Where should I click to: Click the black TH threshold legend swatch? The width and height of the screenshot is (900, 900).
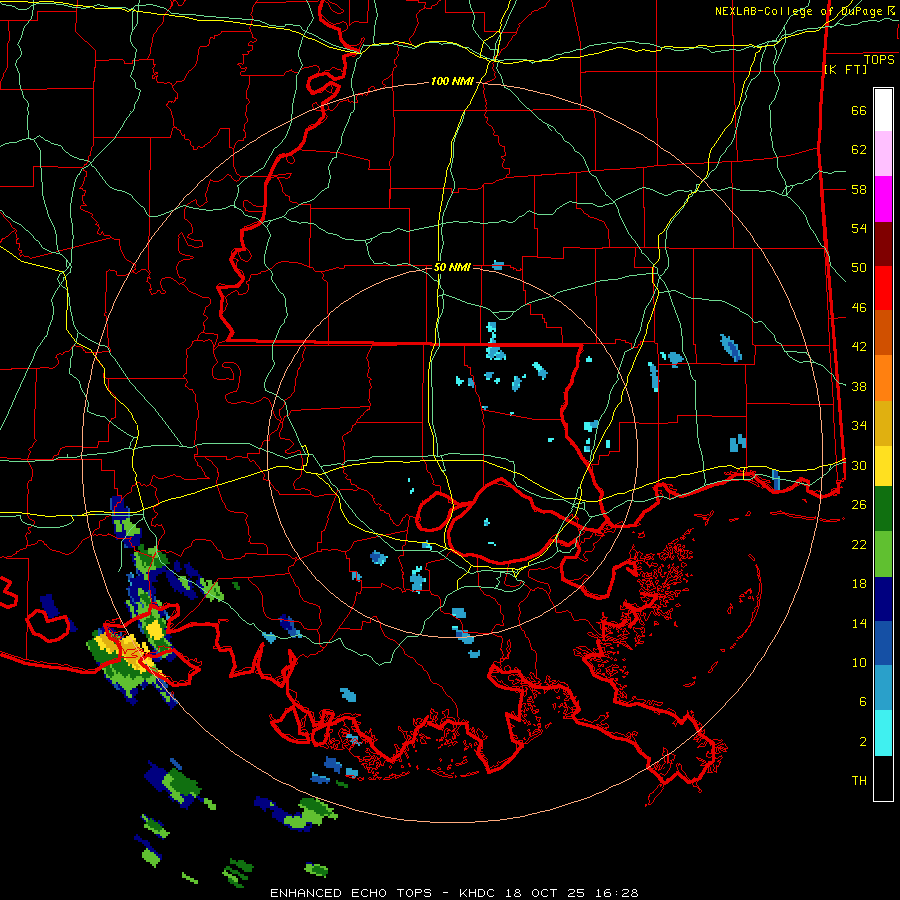[883, 778]
